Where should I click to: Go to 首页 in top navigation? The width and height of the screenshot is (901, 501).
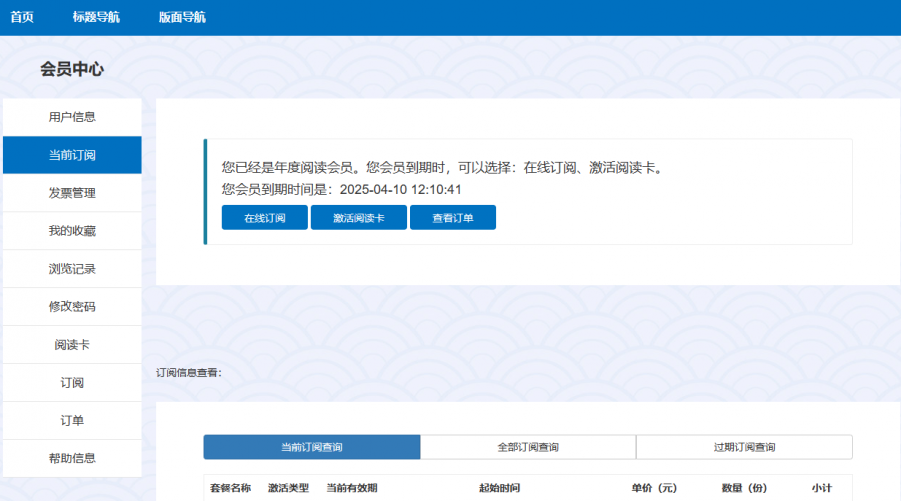click(22, 17)
